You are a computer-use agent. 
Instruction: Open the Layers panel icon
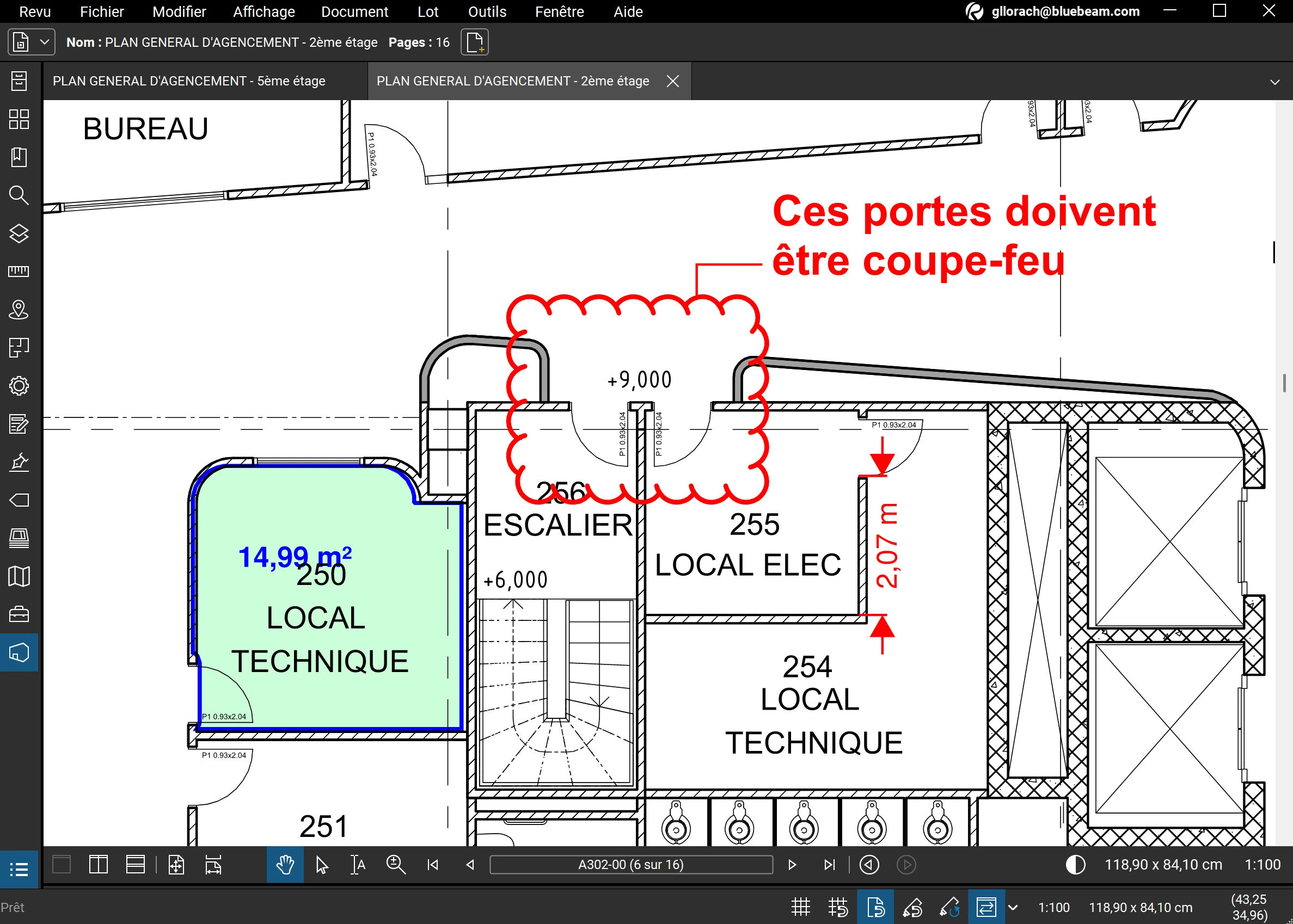(x=19, y=233)
